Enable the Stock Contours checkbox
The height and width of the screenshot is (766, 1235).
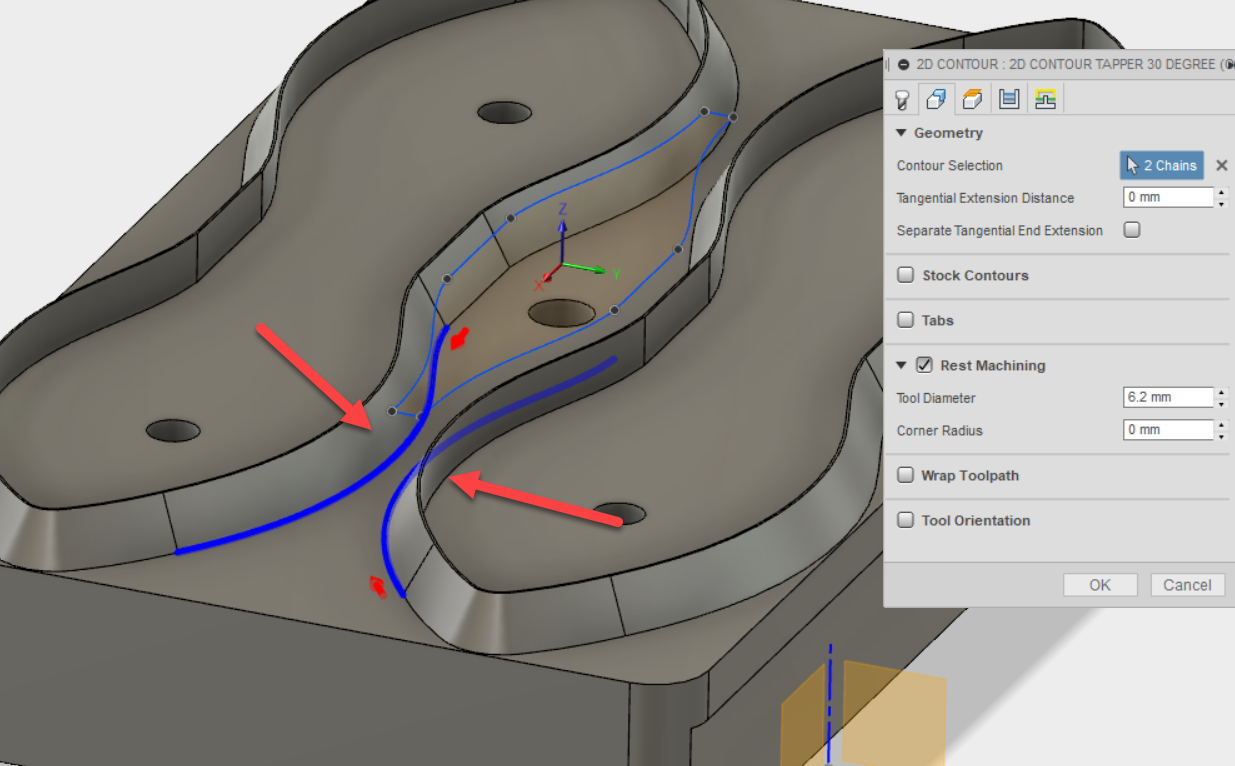(905, 274)
